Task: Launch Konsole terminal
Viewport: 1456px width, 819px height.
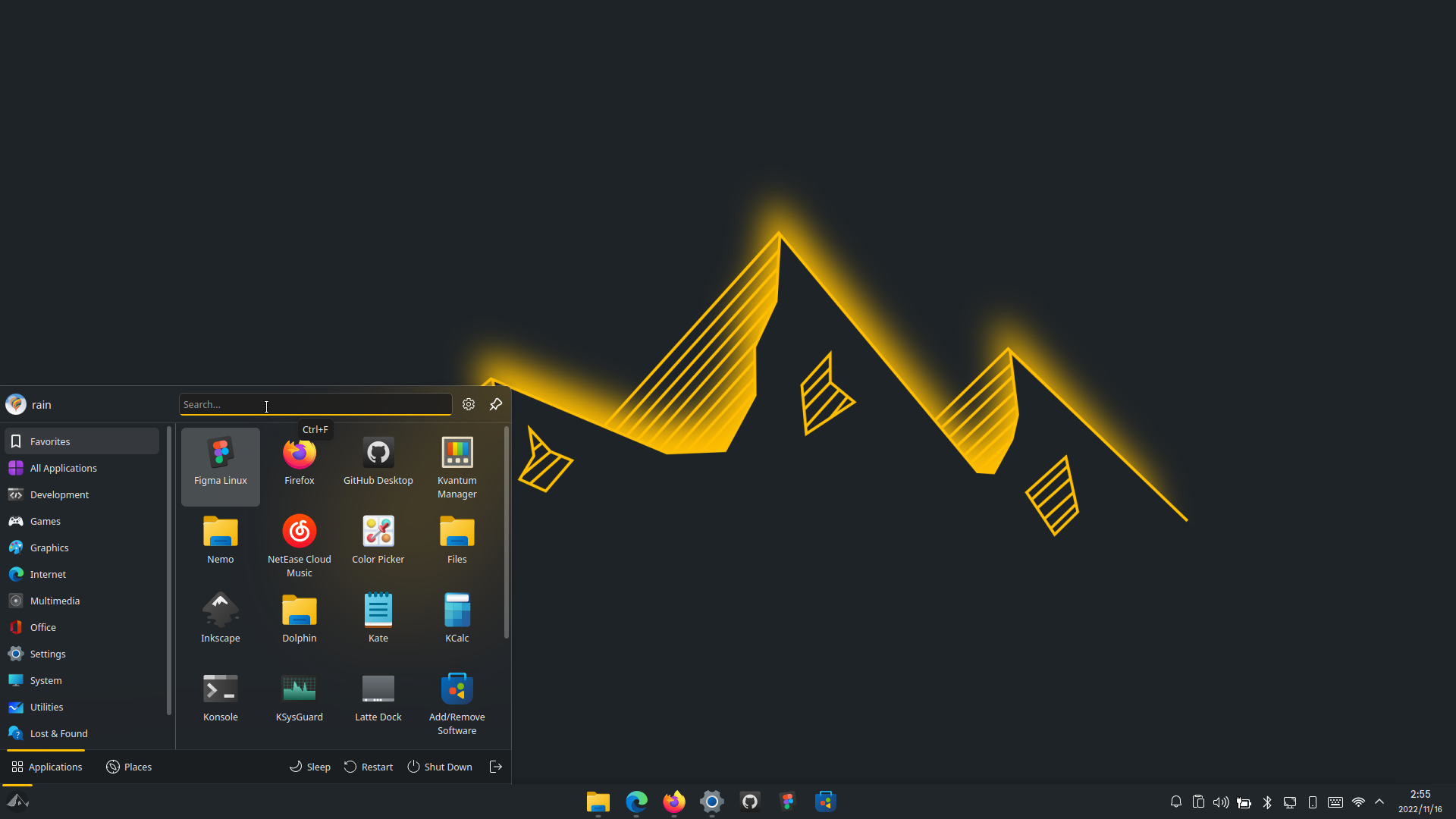Action: coord(221,703)
